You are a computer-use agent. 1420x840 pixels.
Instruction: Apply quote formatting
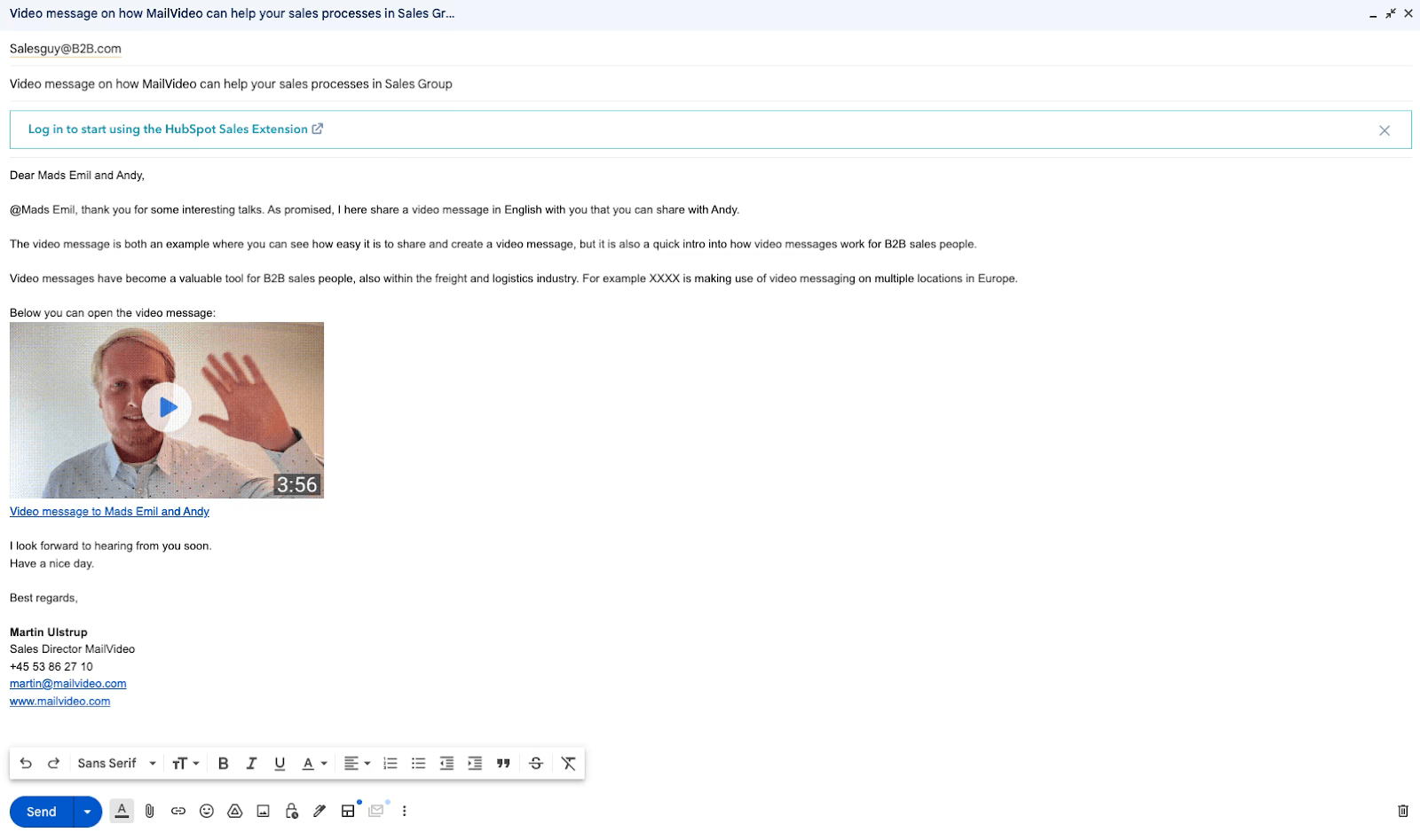(x=503, y=763)
